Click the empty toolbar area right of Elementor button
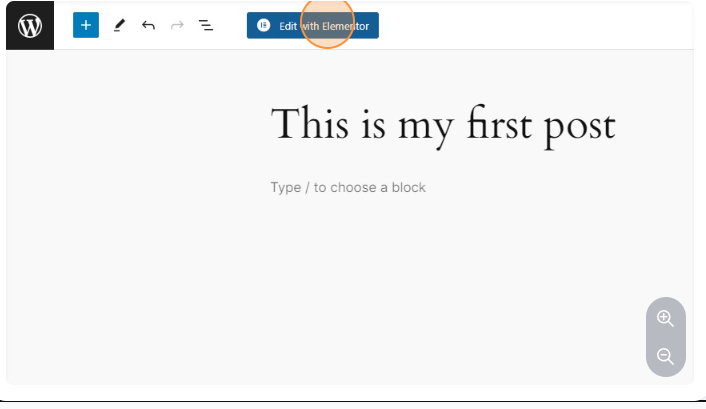Viewport: 706px width, 409px height. [530, 25]
